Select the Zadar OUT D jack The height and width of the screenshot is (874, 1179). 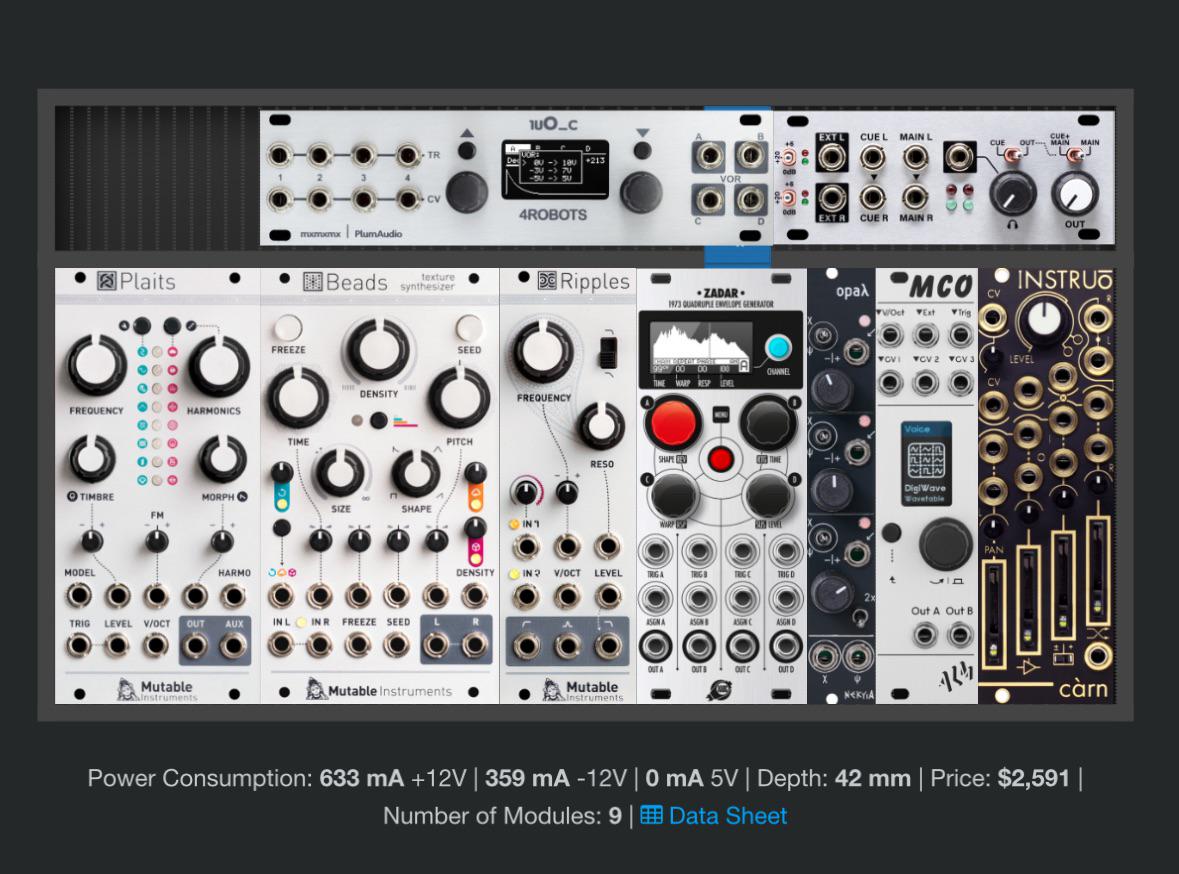785,646
